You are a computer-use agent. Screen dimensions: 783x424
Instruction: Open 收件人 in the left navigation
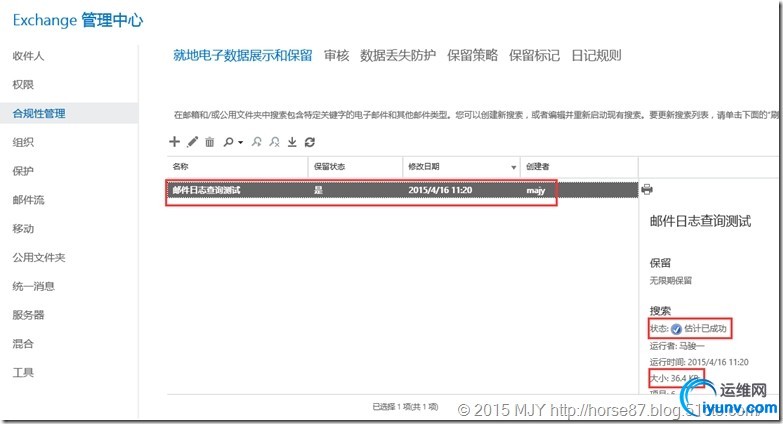[x=28, y=56]
